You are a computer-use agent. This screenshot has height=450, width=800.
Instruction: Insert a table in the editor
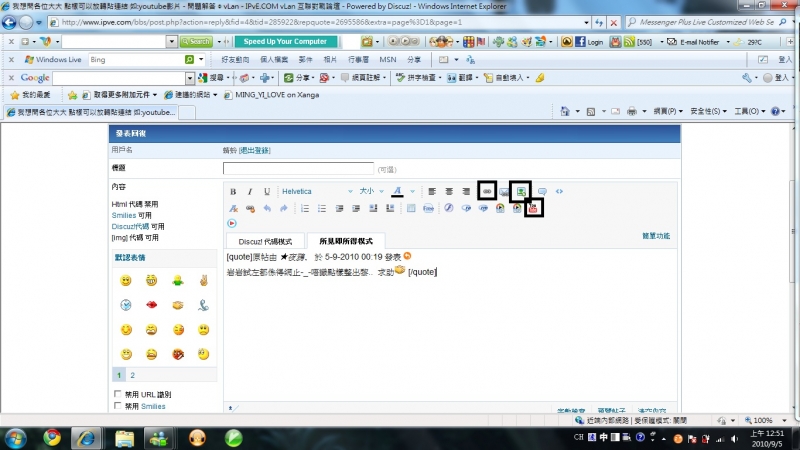411,208
